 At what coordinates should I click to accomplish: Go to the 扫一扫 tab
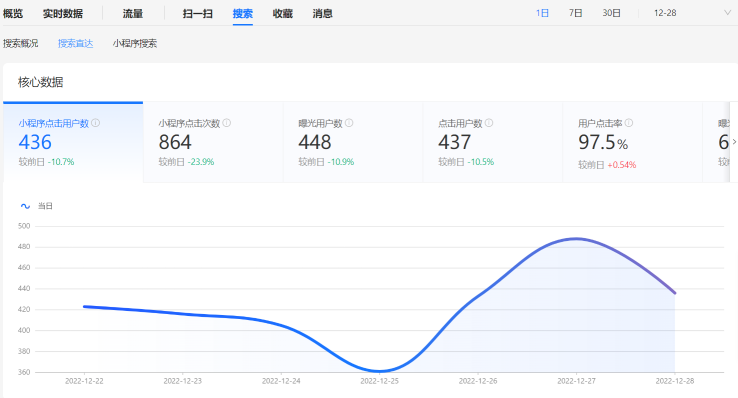pos(198,14)
